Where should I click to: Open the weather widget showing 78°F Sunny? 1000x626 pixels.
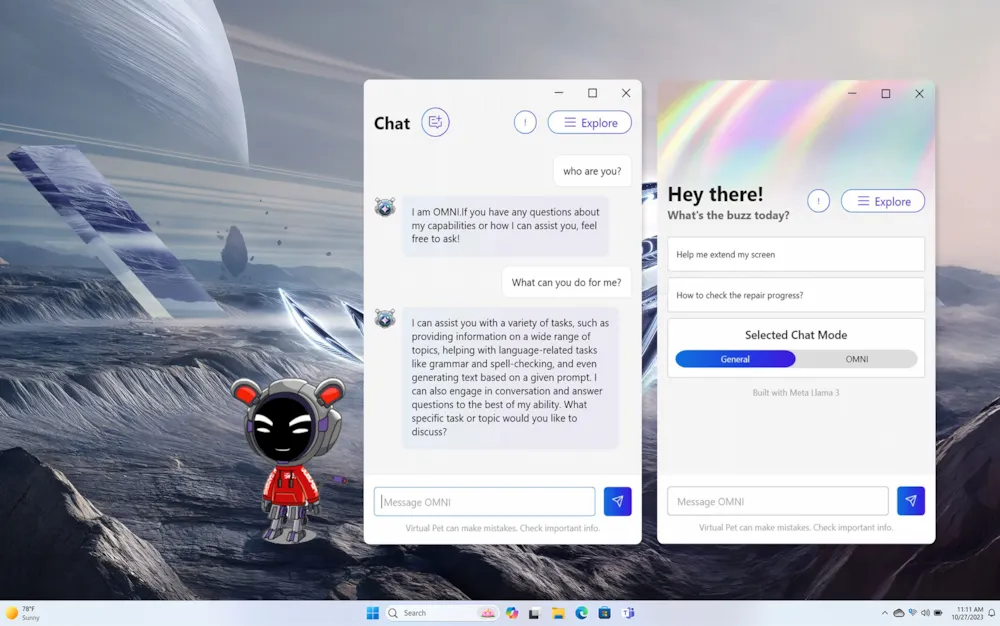tap(24, 613)
